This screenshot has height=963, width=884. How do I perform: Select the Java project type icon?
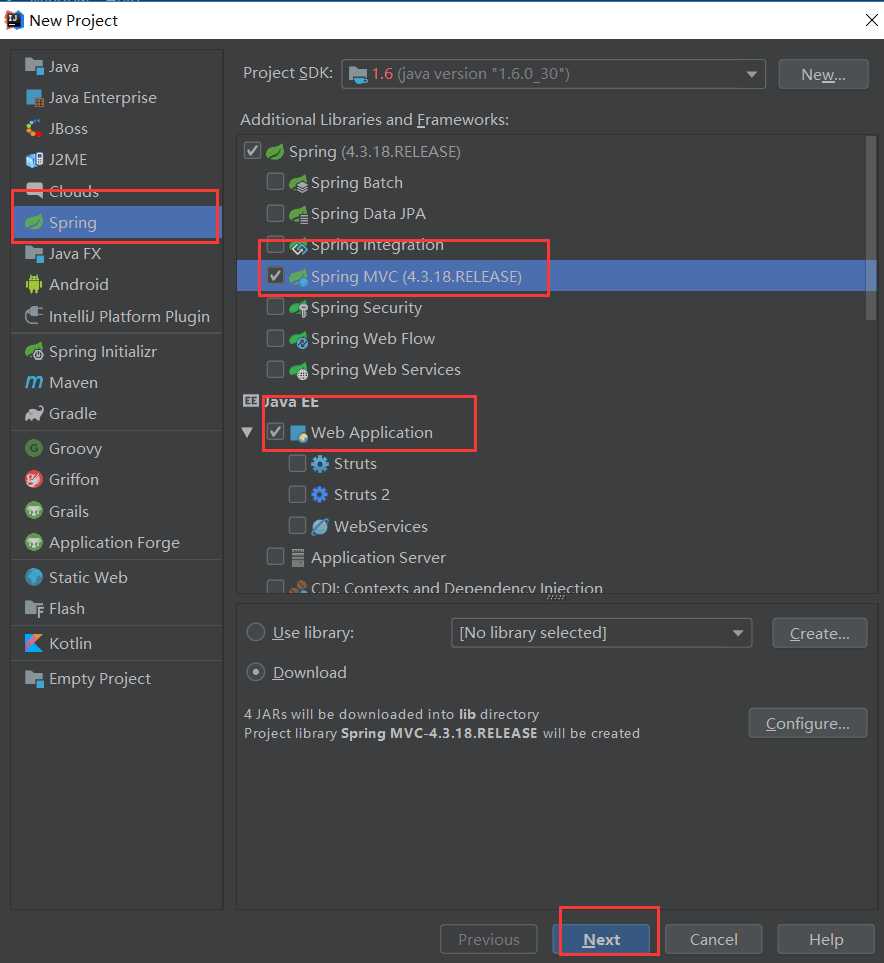pyautogui.click(x=34, y=66)
